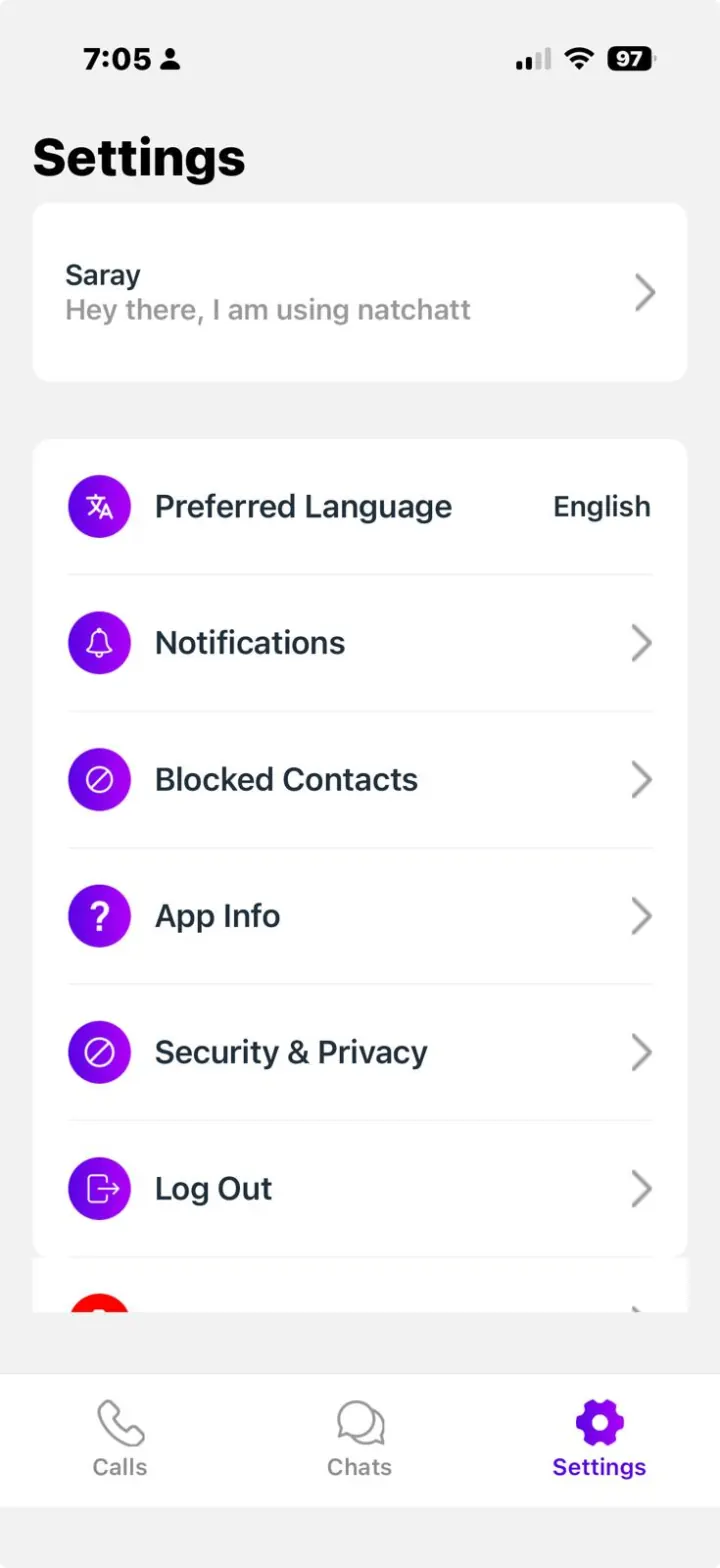Switch to the Calls tab label

(x=120, y=1467)
